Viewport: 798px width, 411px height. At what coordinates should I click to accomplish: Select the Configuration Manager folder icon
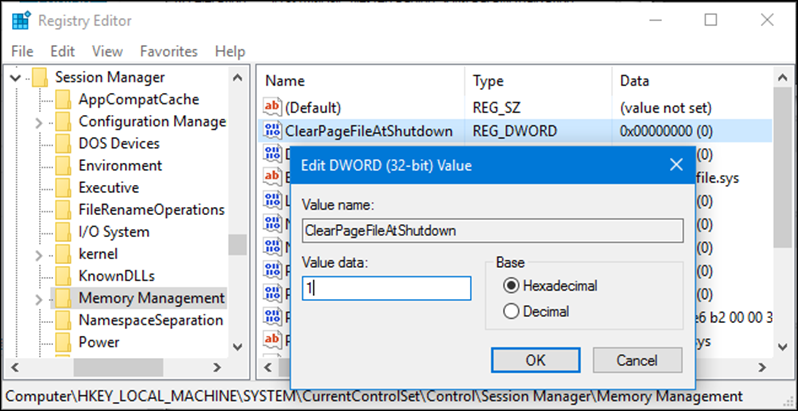point(63,121)
